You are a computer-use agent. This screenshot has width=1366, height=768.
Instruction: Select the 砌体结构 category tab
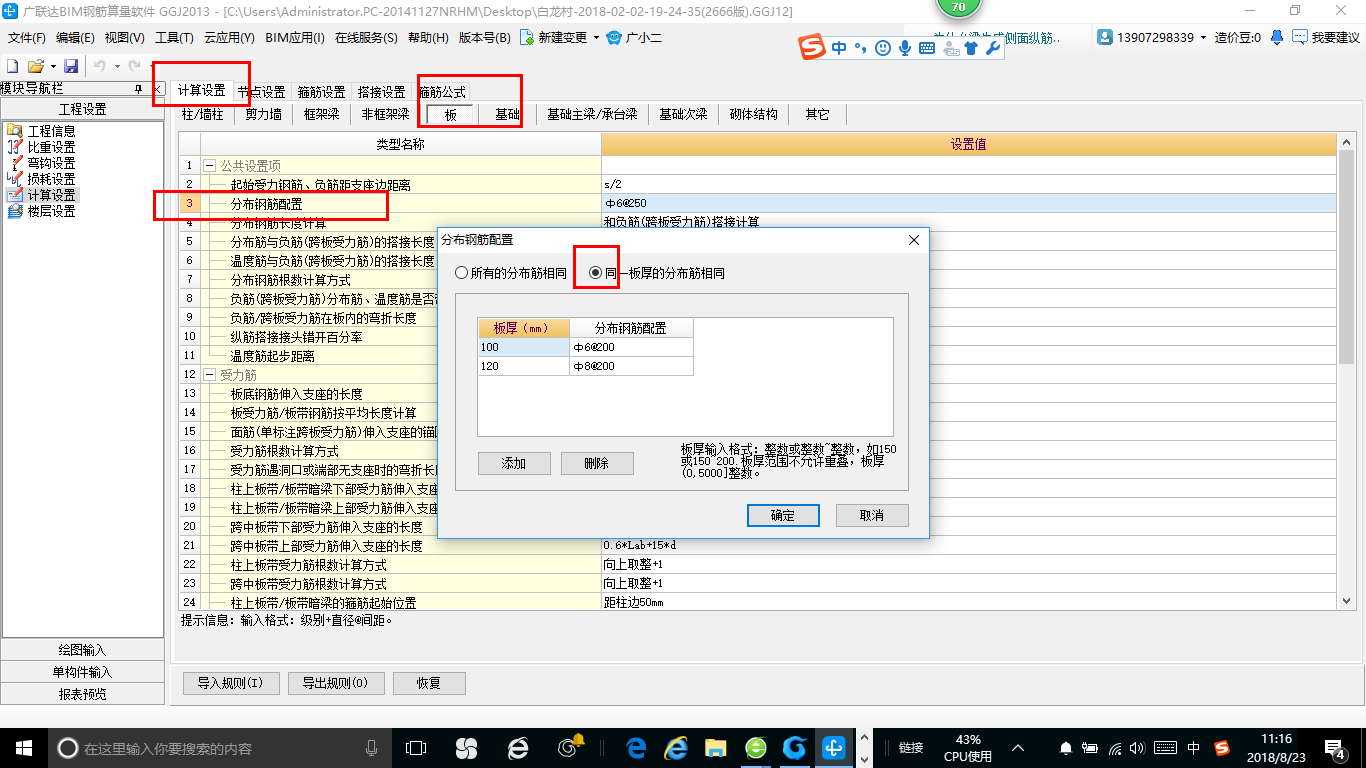(753, 115)
